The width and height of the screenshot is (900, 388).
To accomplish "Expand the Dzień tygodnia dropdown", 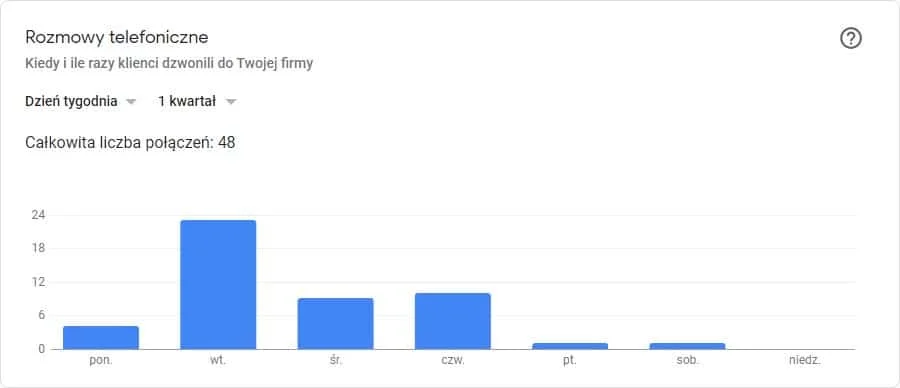I will pyautogui.click(x=81, y=102).
